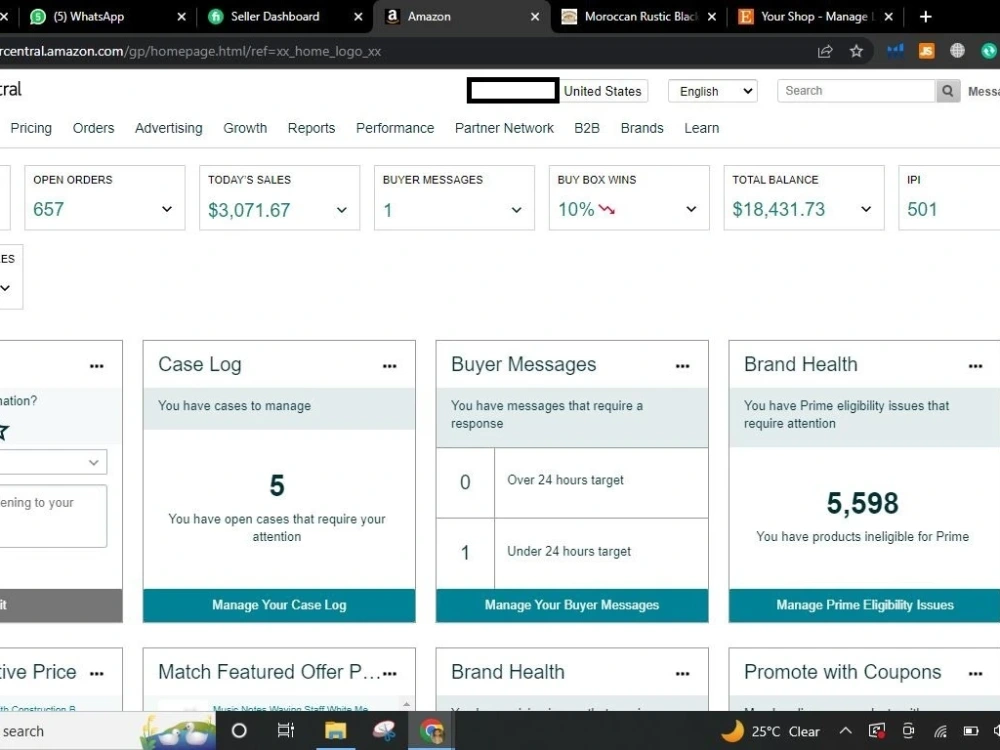Expand Total Balance card chevron
This screenshot has width=1000, height=750.
866,209
